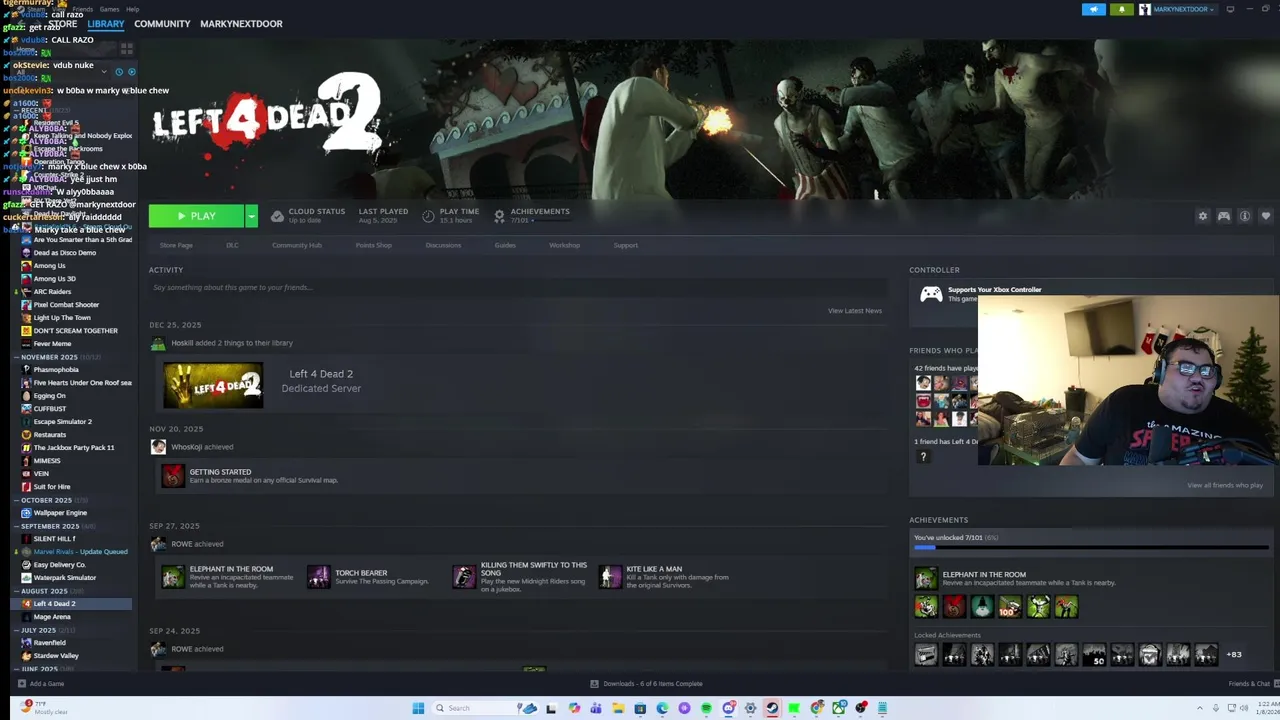Open game settings gear icon
The image size is (1280, 720).
tap(1203, 216)
